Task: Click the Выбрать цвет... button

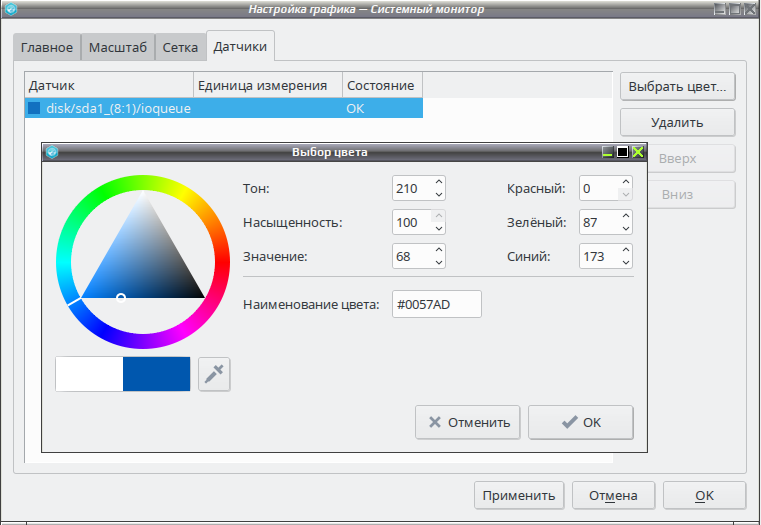Action: point(678,86)
